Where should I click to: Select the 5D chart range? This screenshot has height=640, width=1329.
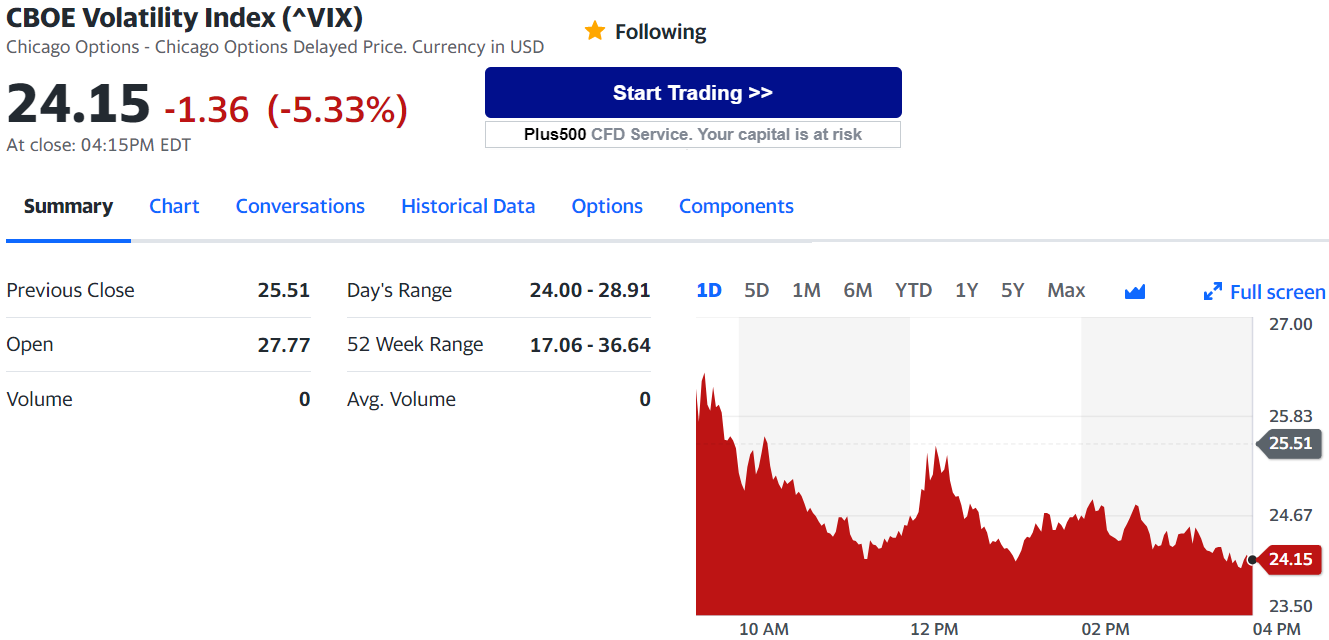[x=757, y=290]
